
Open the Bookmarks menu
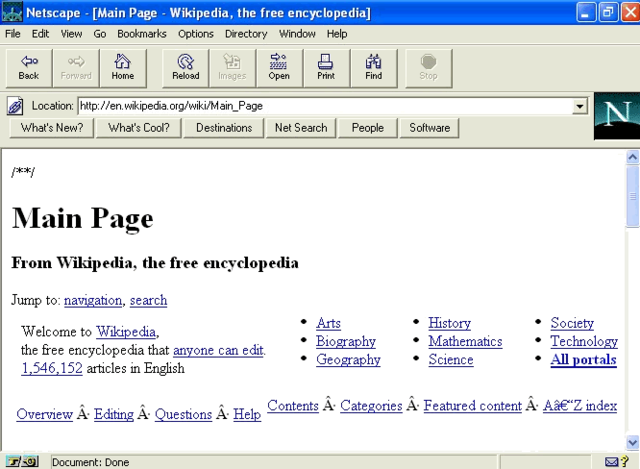[142, 34]
